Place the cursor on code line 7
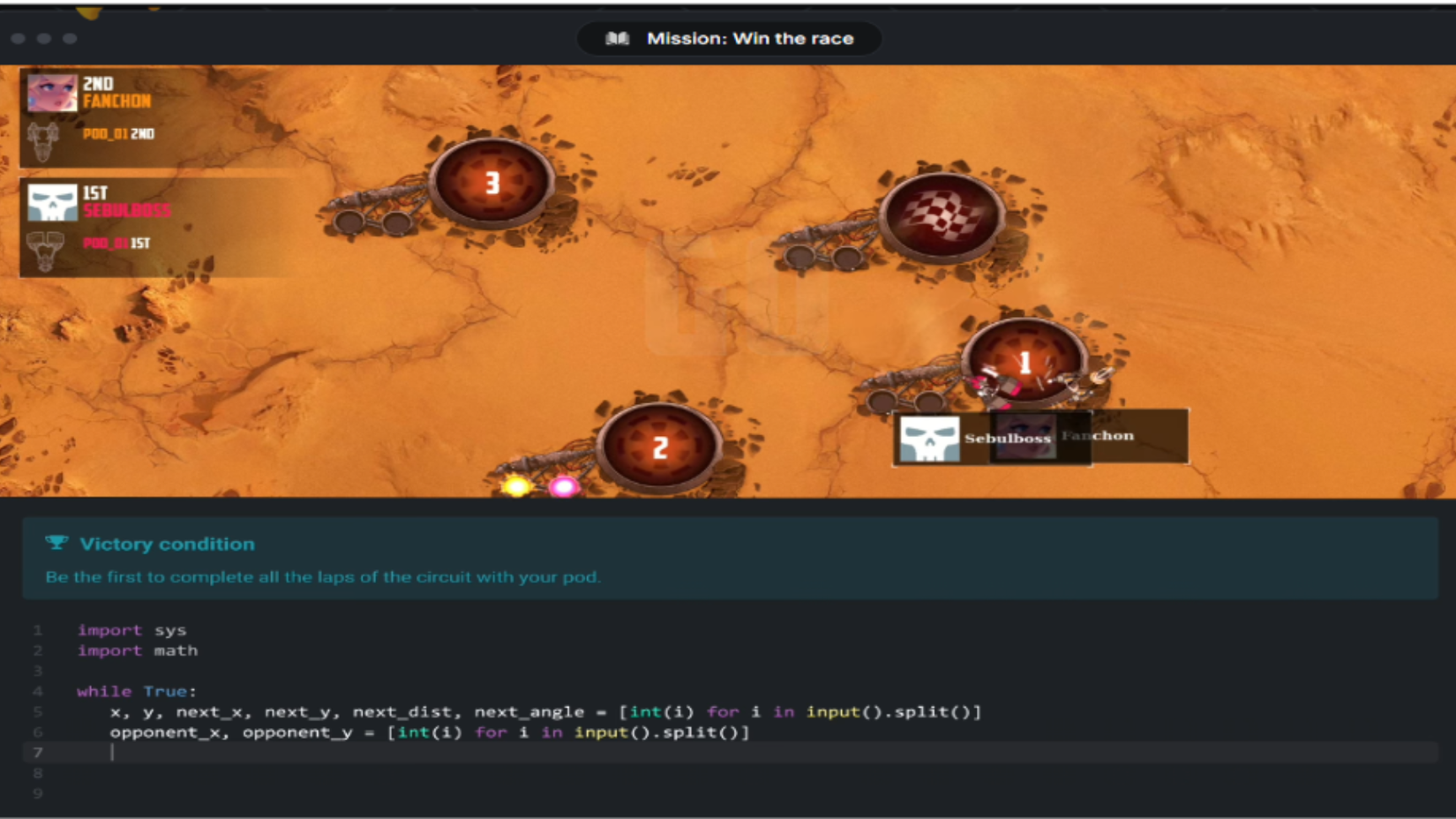 click(x=113, y=752)
